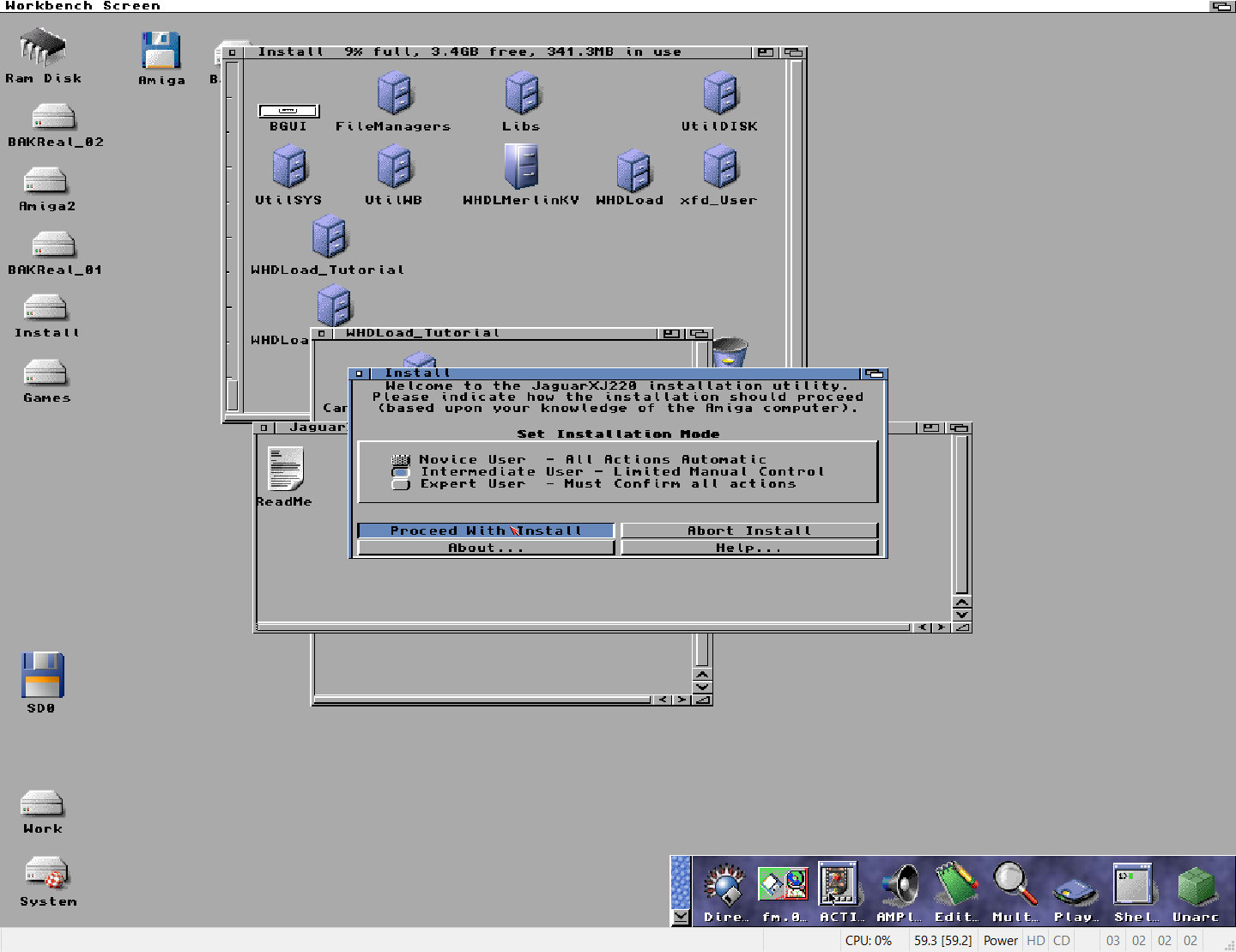
Task: Open the xfd_User drawer
Action: pyautogui.click(x=720, y=167)
